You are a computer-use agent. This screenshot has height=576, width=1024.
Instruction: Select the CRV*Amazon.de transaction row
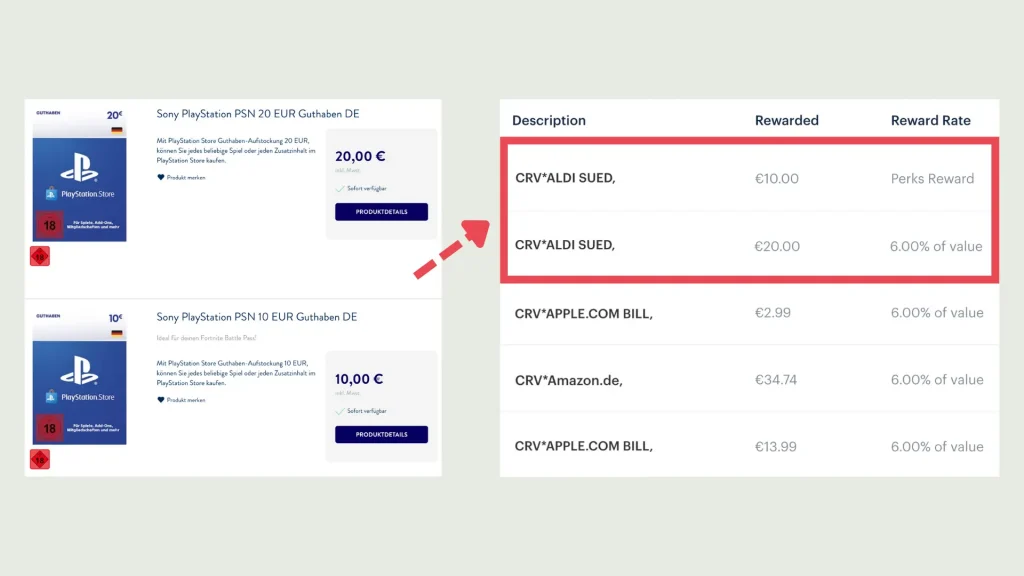click(748, 380)
